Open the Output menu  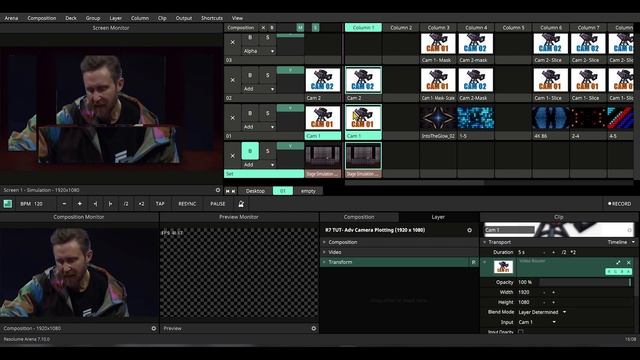(x=184, y=18)
